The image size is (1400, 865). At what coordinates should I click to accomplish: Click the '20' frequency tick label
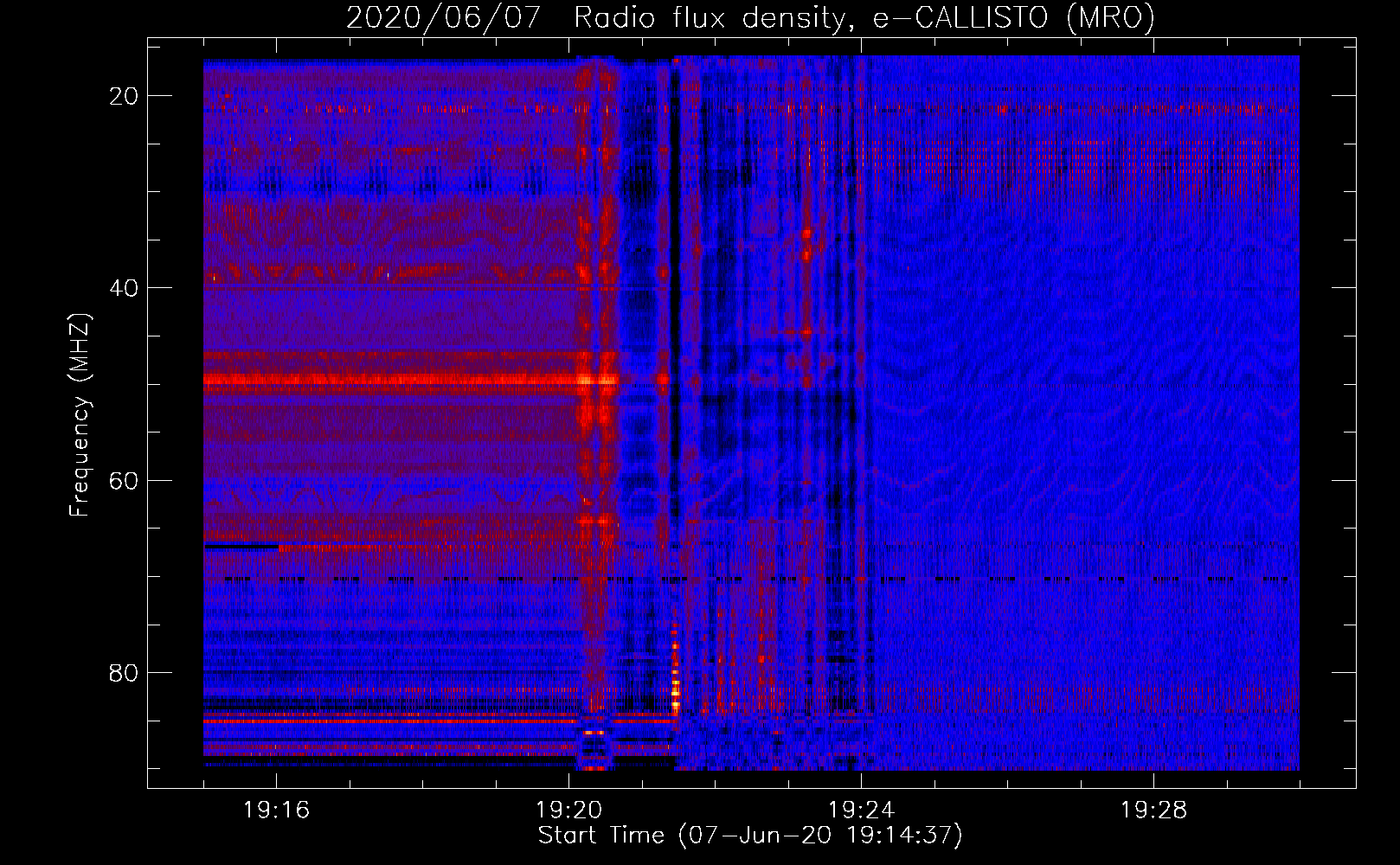tap(124, 96)
